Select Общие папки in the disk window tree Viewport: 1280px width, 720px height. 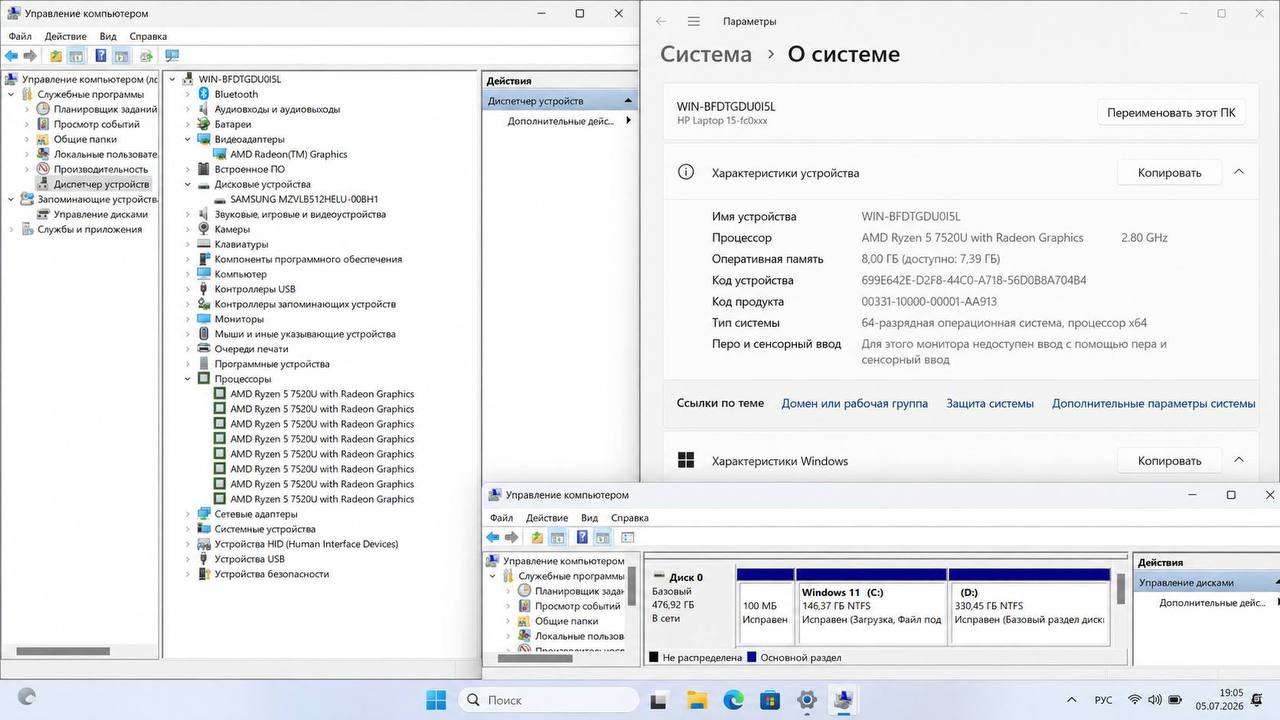pyautogui.click(x=566, y=621)
